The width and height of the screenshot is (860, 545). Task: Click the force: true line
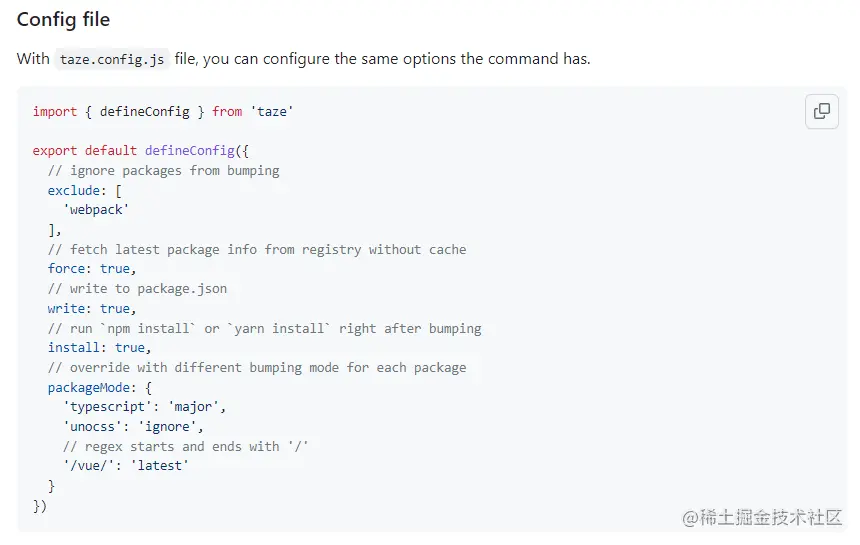(91, 269)
